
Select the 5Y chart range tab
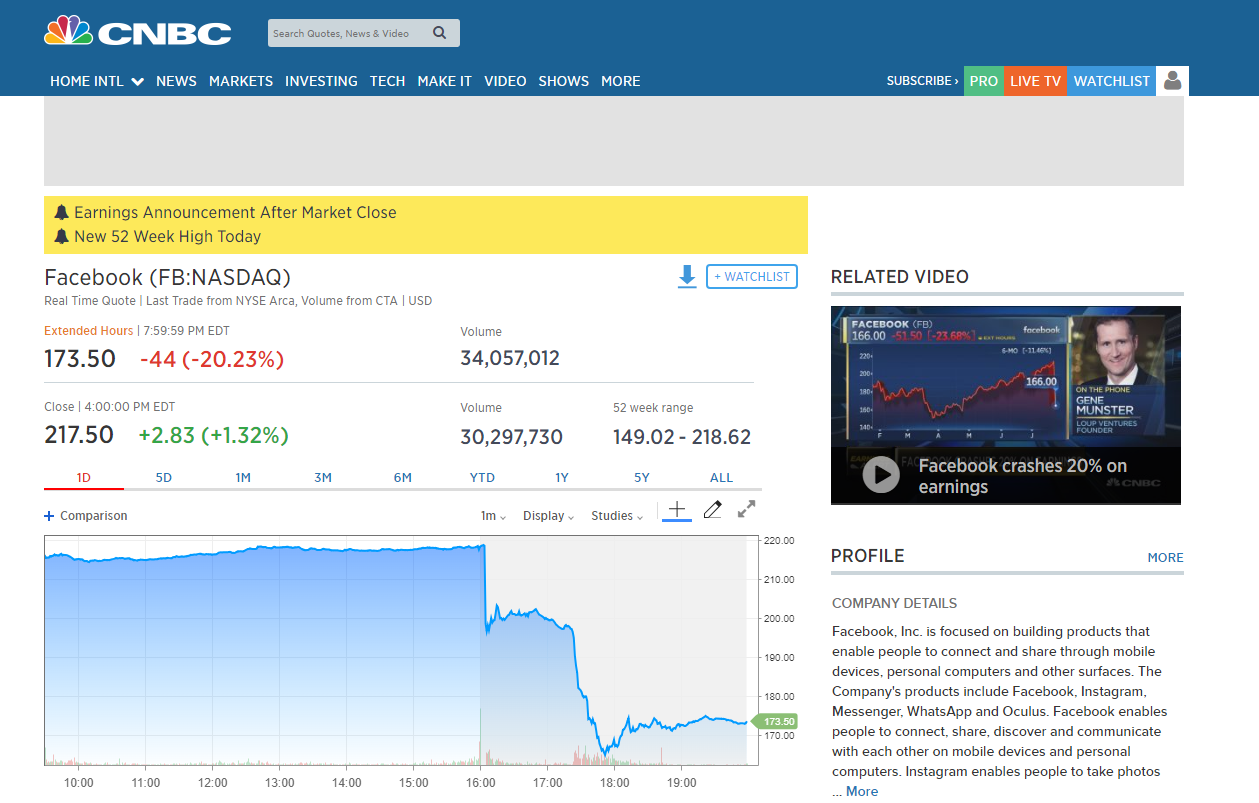coord(642,478)
